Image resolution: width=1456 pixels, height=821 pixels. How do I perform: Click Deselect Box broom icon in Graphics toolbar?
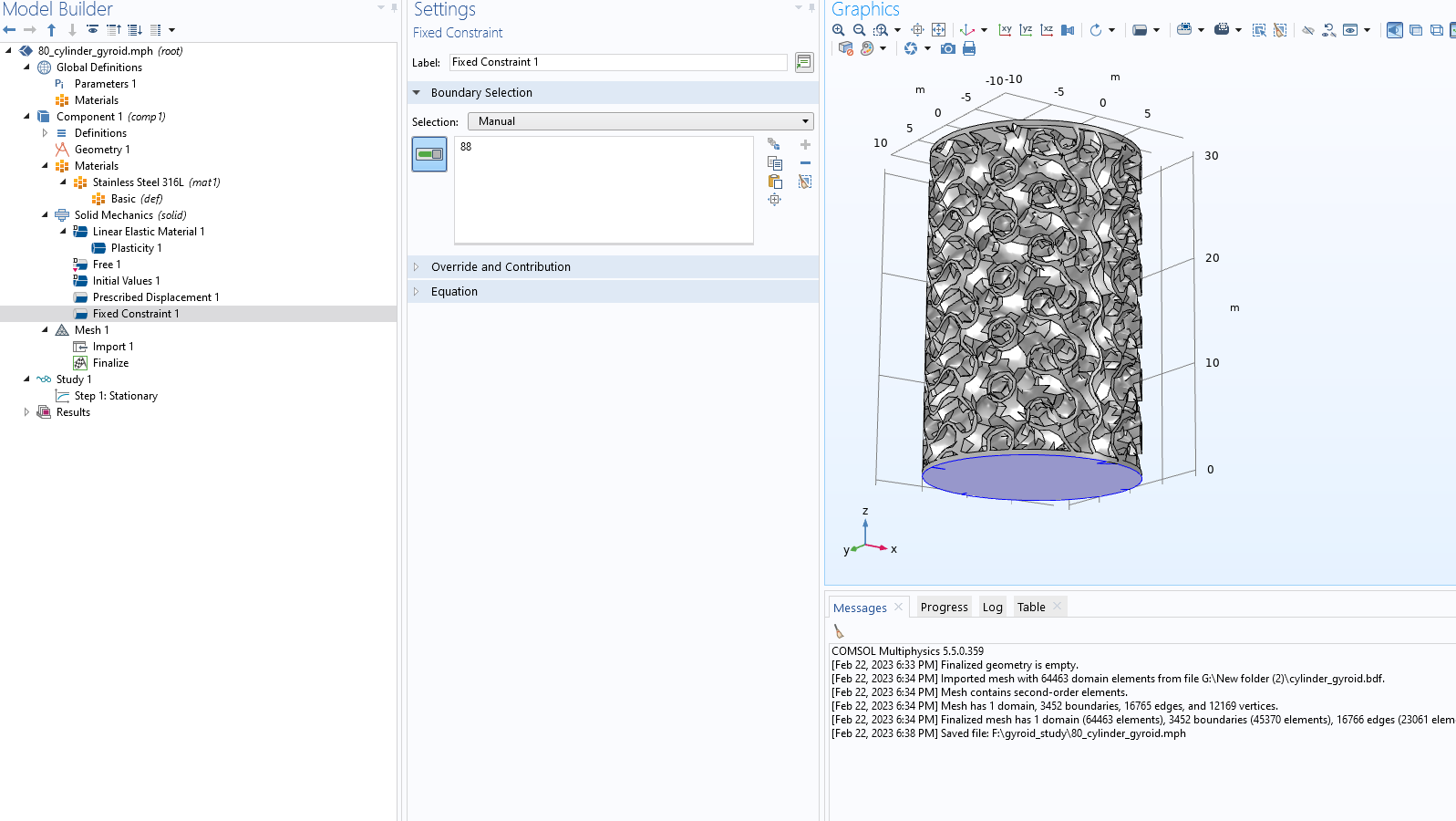1280,30
